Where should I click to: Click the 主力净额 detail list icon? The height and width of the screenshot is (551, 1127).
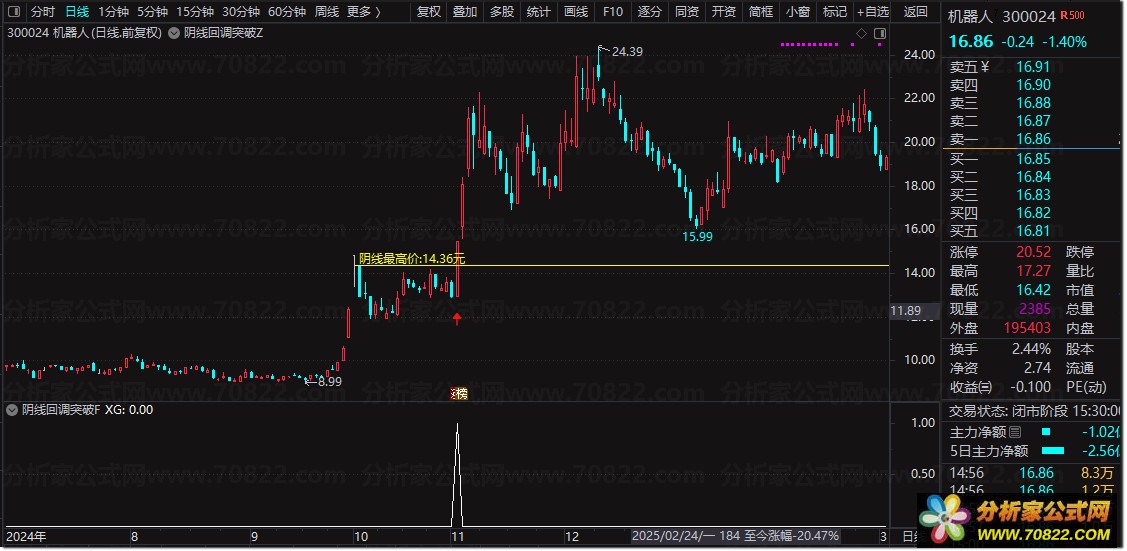tap(1016, 432)
